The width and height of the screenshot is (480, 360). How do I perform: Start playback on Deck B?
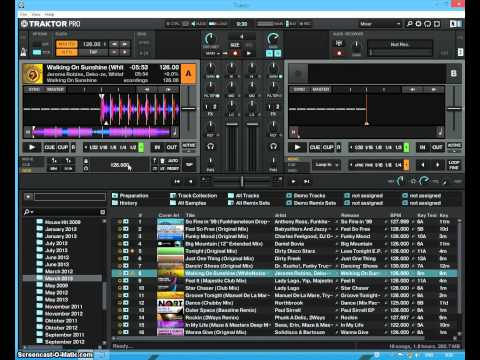(297, 147)
